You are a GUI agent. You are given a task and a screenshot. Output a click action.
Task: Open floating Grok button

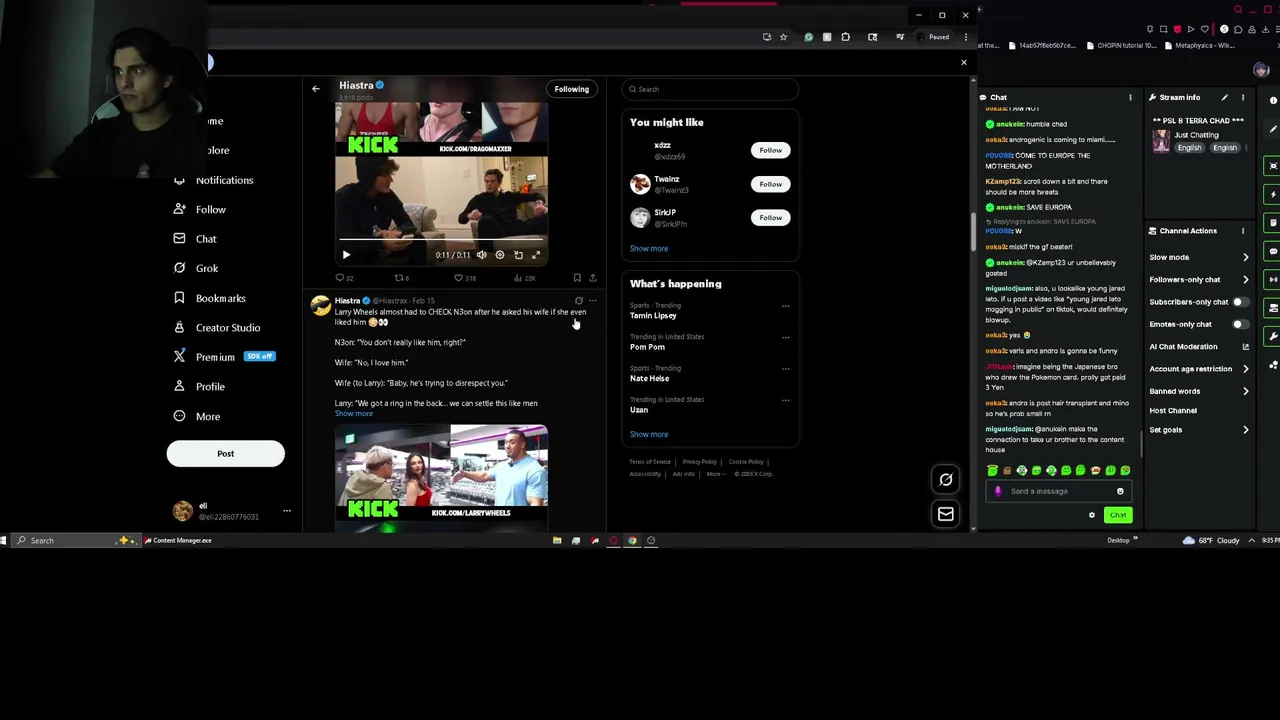[946, 480]
